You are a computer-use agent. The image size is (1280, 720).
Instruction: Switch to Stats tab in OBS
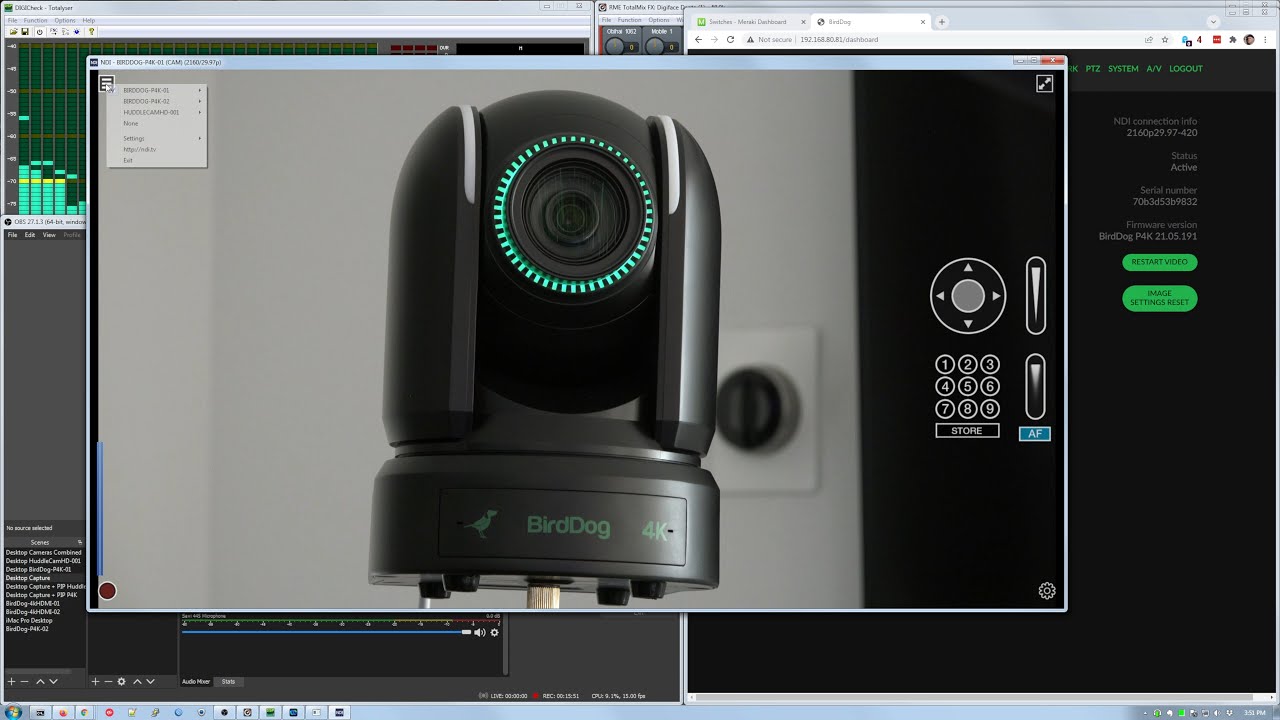click(x=228, y=681)
